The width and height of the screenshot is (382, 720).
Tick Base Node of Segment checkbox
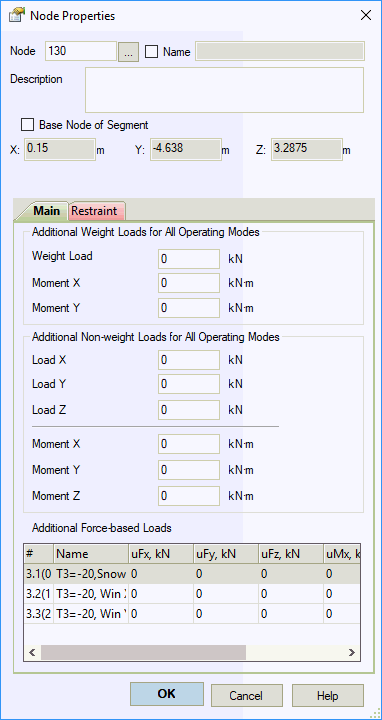[28, 124]
